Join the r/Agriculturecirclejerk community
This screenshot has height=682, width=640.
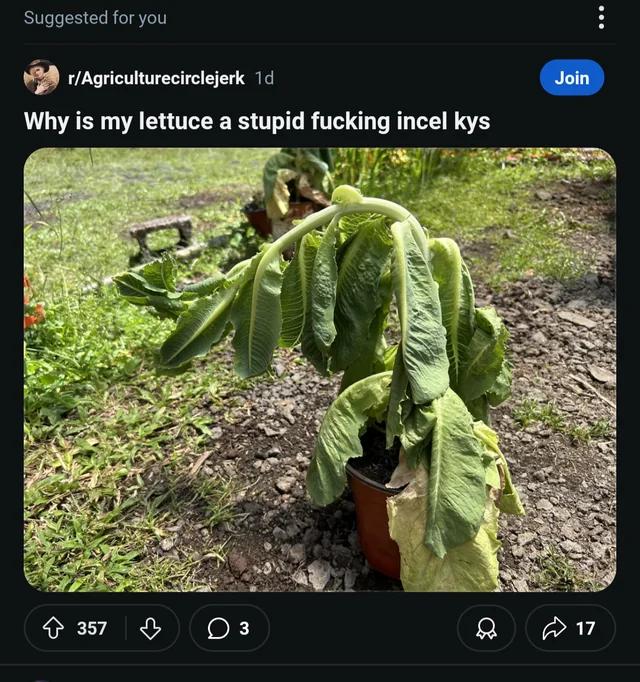coord(571,78)
